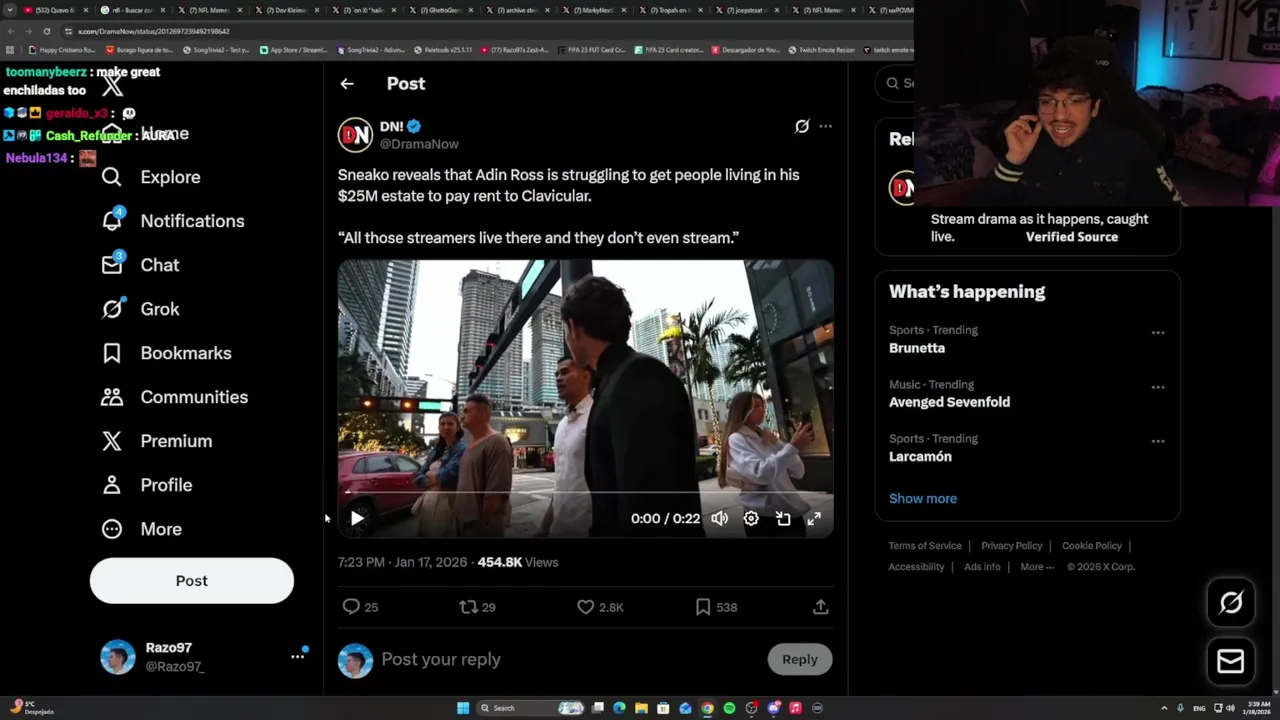Expand the More menu in sidebar
The width and height of the screenshot is (1280, 720).
point(141,529)
